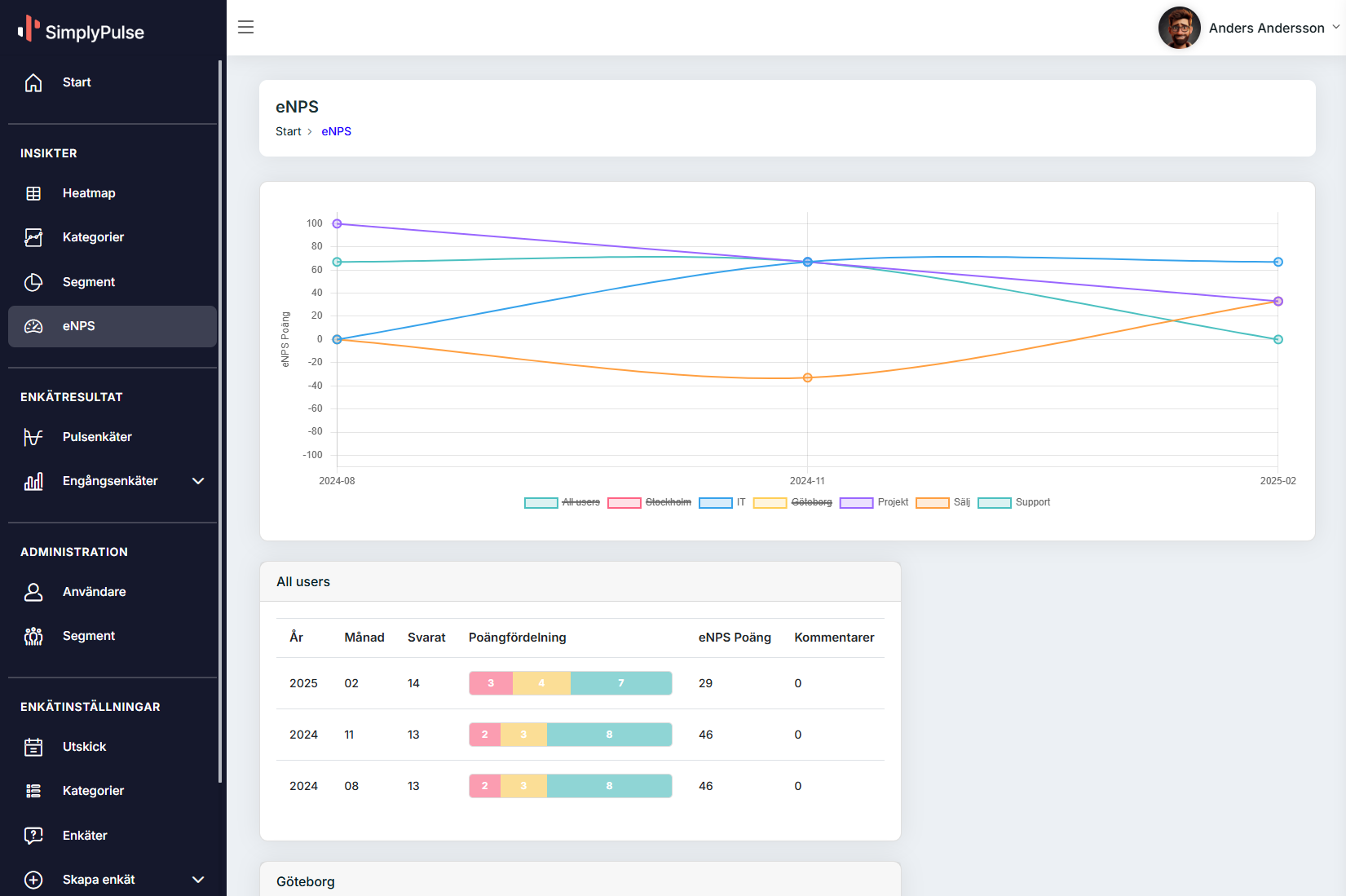Click the Sälj orange legend swatch
Viewport: 1346px width, 896px height.
932,502
